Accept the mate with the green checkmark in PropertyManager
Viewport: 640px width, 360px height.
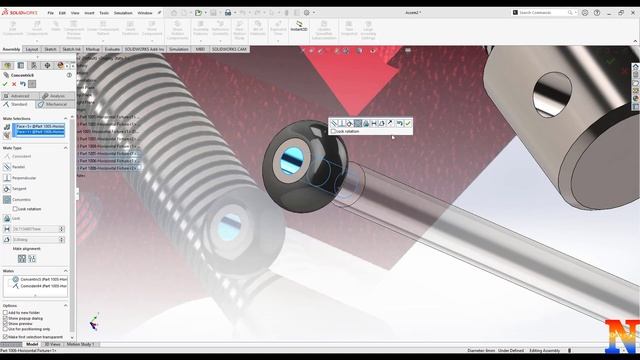pos(5,84)
